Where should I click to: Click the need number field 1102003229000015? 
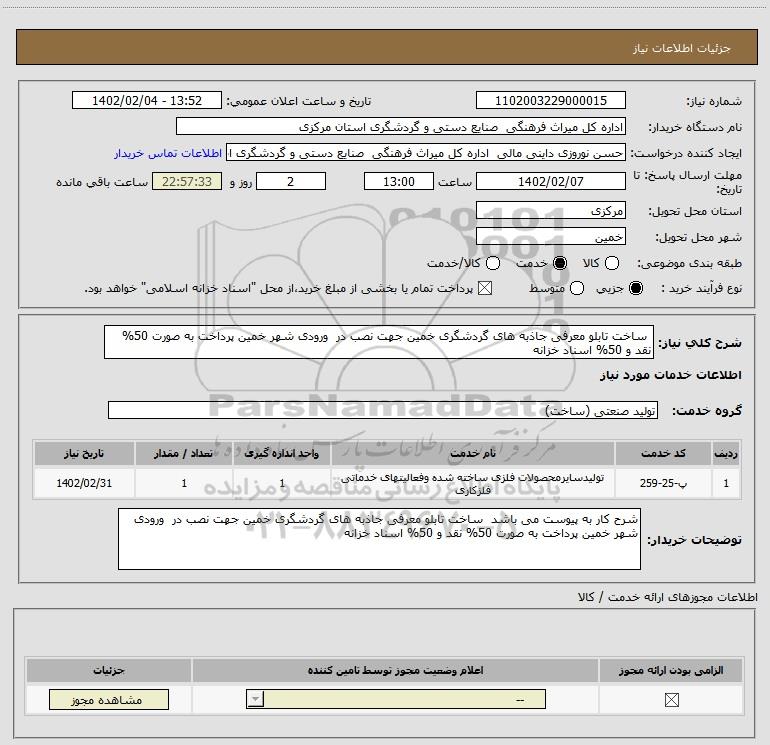(x=550, y=100)
